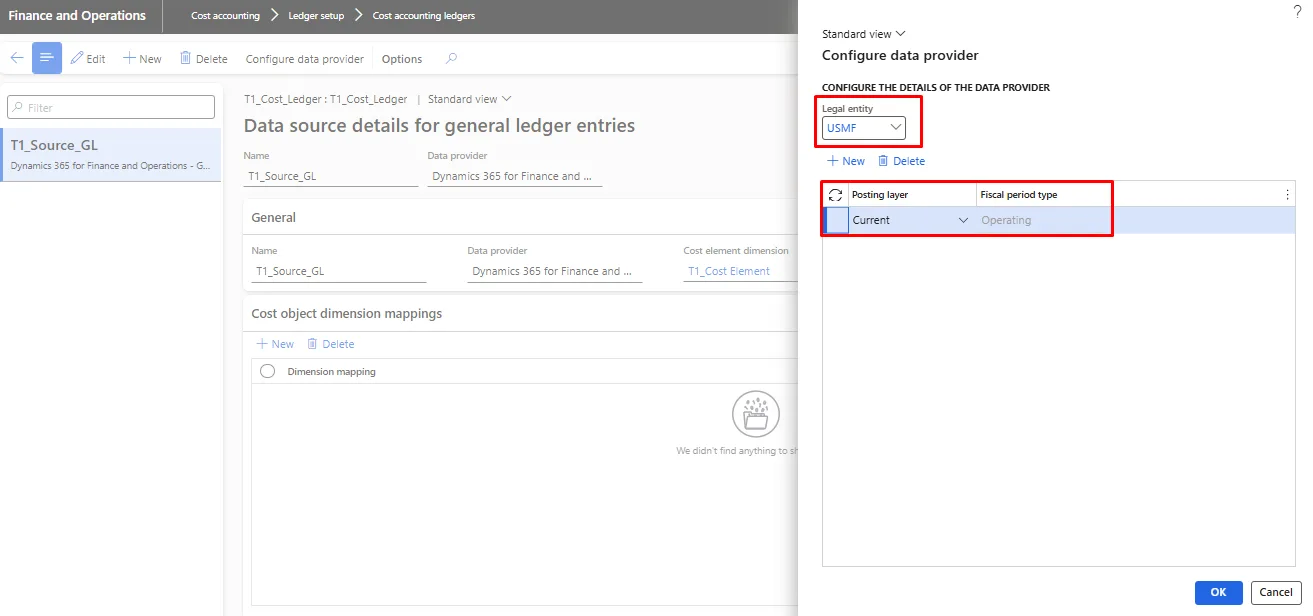The height and width of the screenshot is (616, 1313).
Task: Click the T1_Cost_Ledger : T1_Cost_Ledger title text
Action: pos(326,99)
